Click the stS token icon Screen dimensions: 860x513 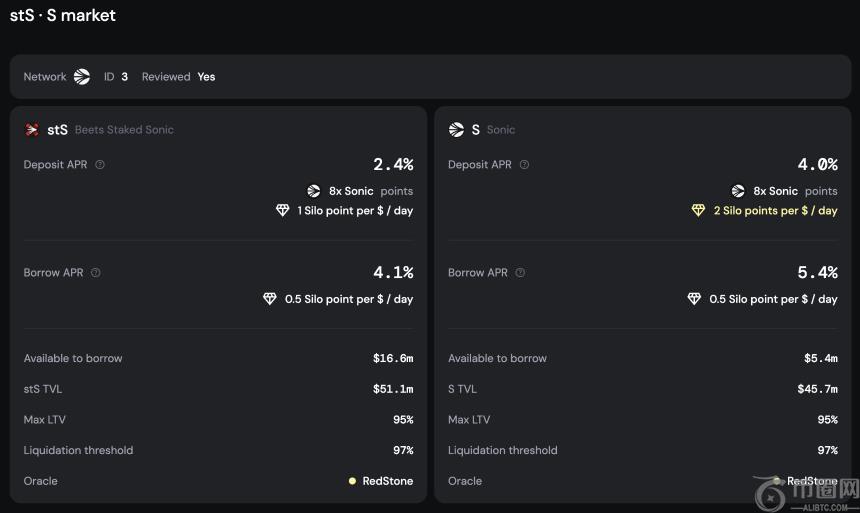click(32, 130)
